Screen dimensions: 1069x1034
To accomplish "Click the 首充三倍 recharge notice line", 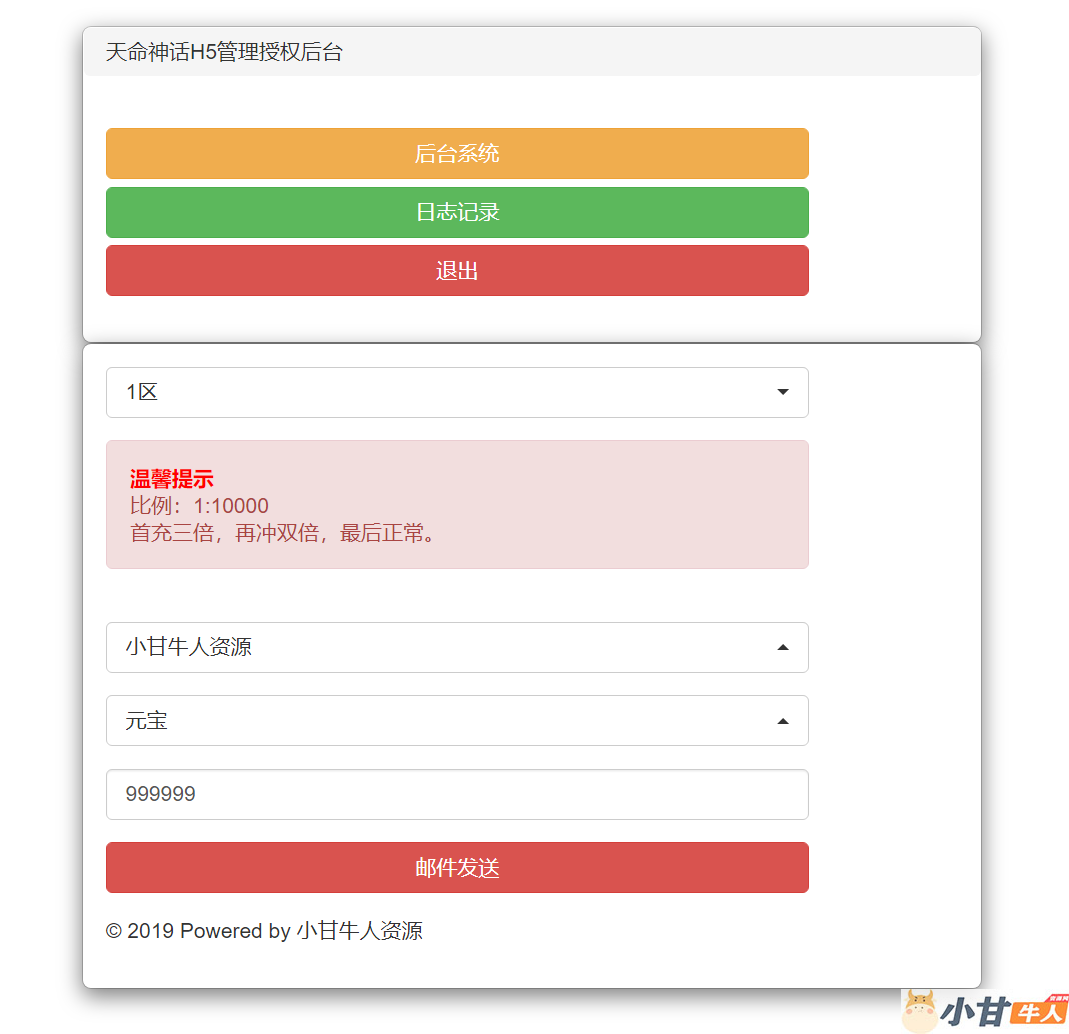I will [284, 533].
